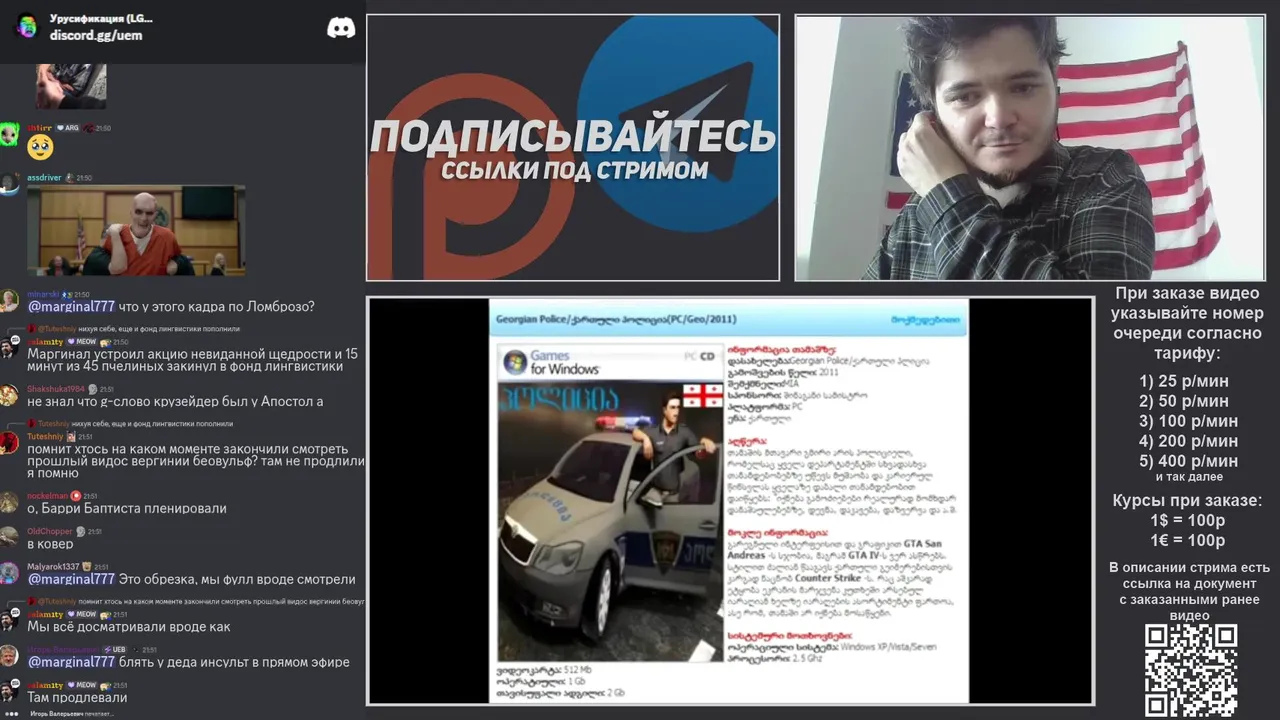Click @marginal777 mention in the Ломброзо message
The width and height of the screenshot is (1280, 720).
coord(71,307)
